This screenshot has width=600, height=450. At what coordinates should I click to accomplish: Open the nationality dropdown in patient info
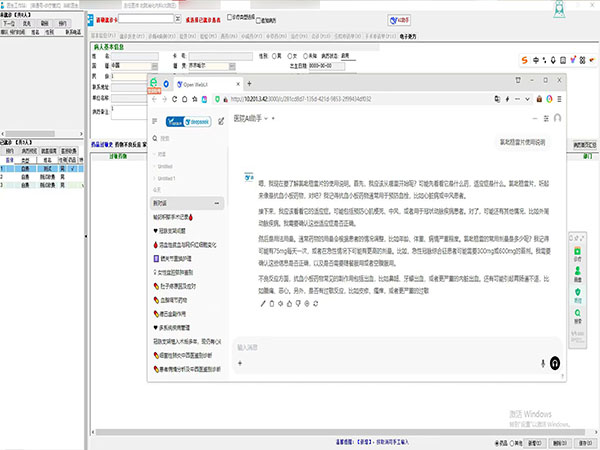[x=154, y=66]
